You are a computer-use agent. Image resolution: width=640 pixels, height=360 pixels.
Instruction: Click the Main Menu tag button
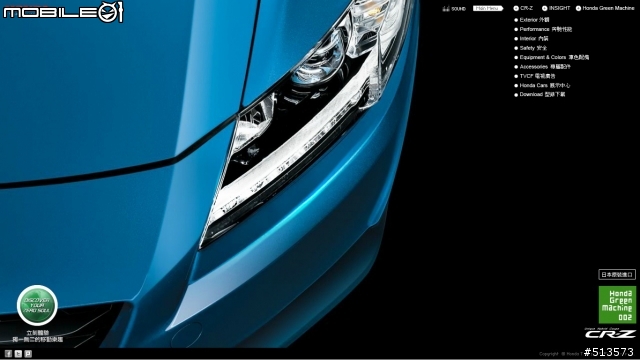488,8
